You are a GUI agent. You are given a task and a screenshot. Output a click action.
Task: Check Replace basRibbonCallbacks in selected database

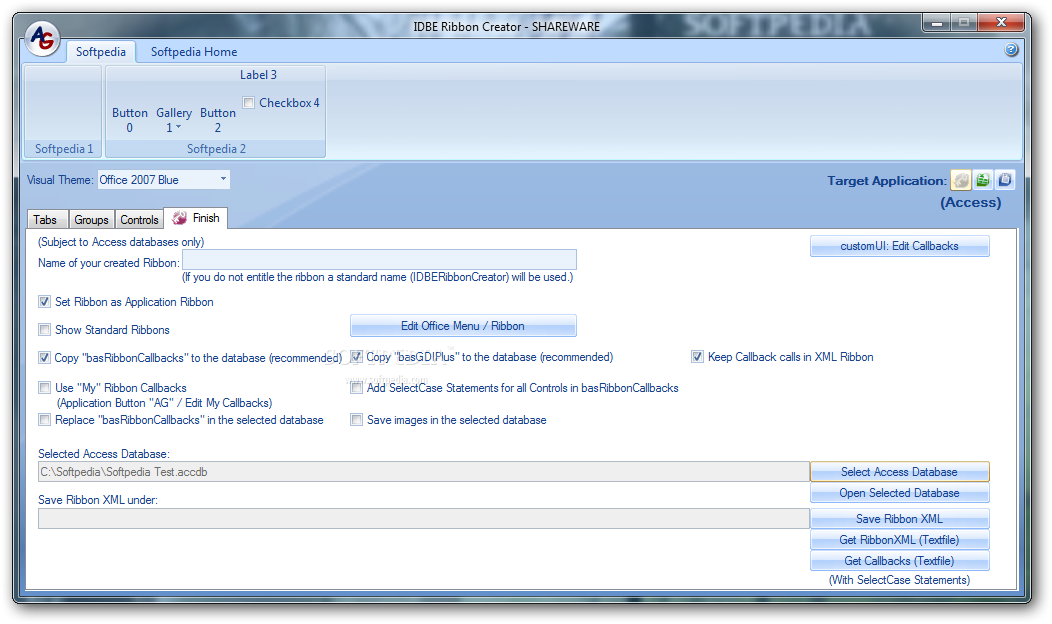[44, 420]
